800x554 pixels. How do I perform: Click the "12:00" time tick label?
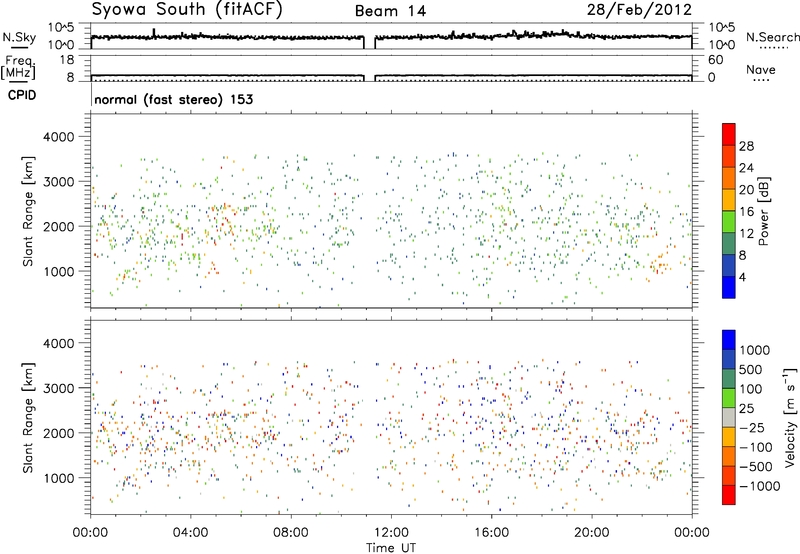click(391, 533)
